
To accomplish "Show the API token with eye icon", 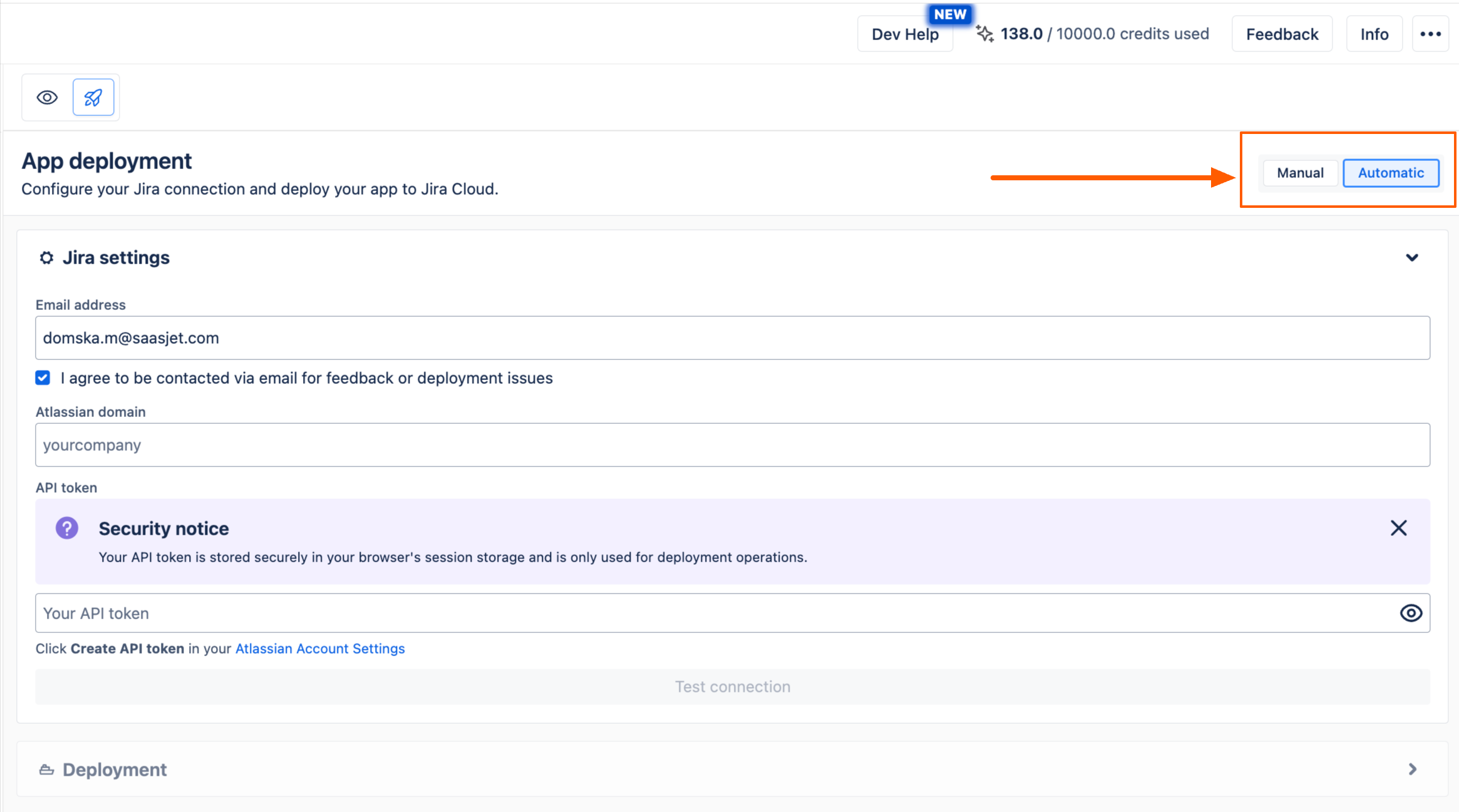I will coord(1411,613).
